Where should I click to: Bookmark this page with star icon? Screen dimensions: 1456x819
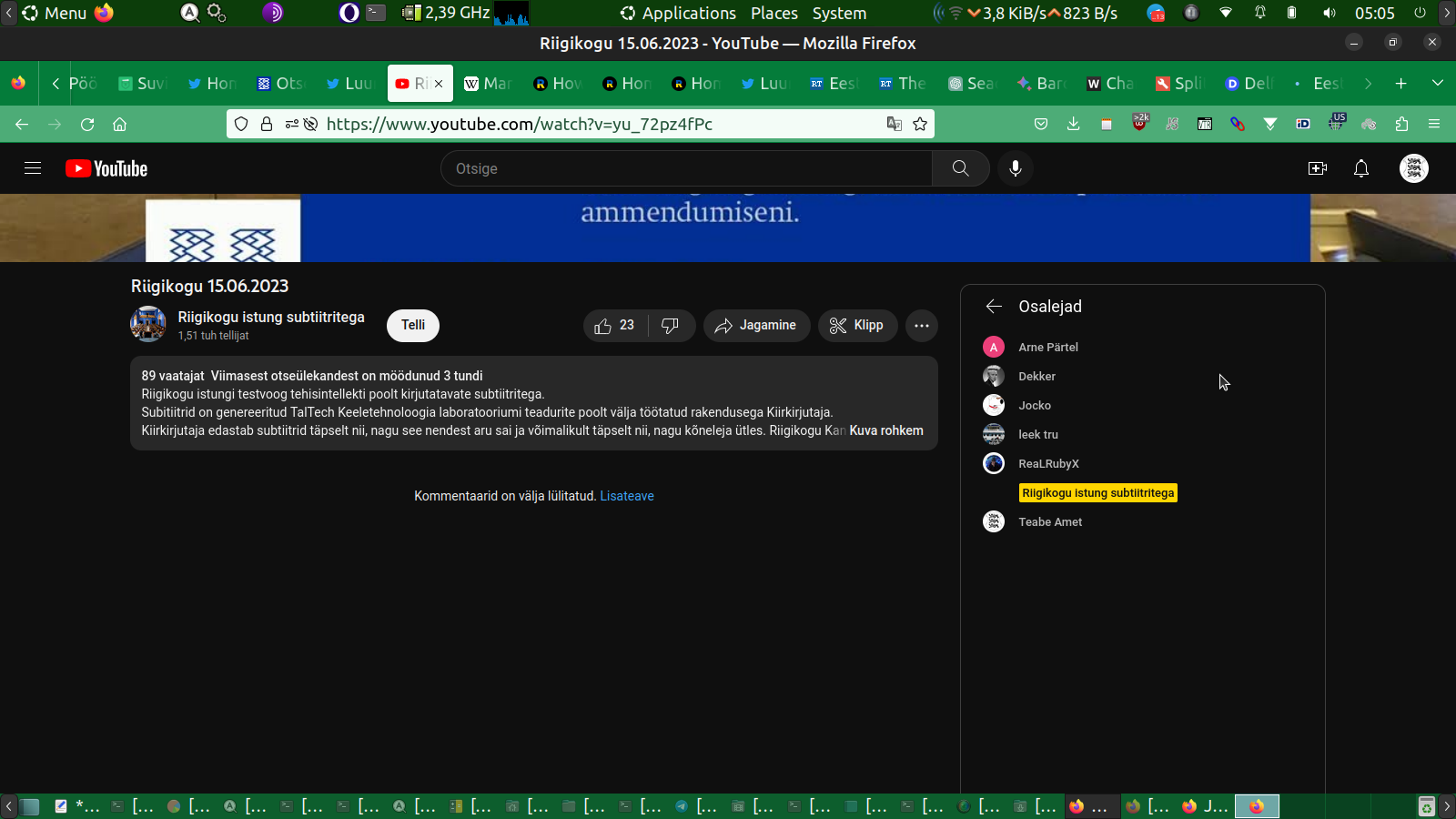[920, 124]
